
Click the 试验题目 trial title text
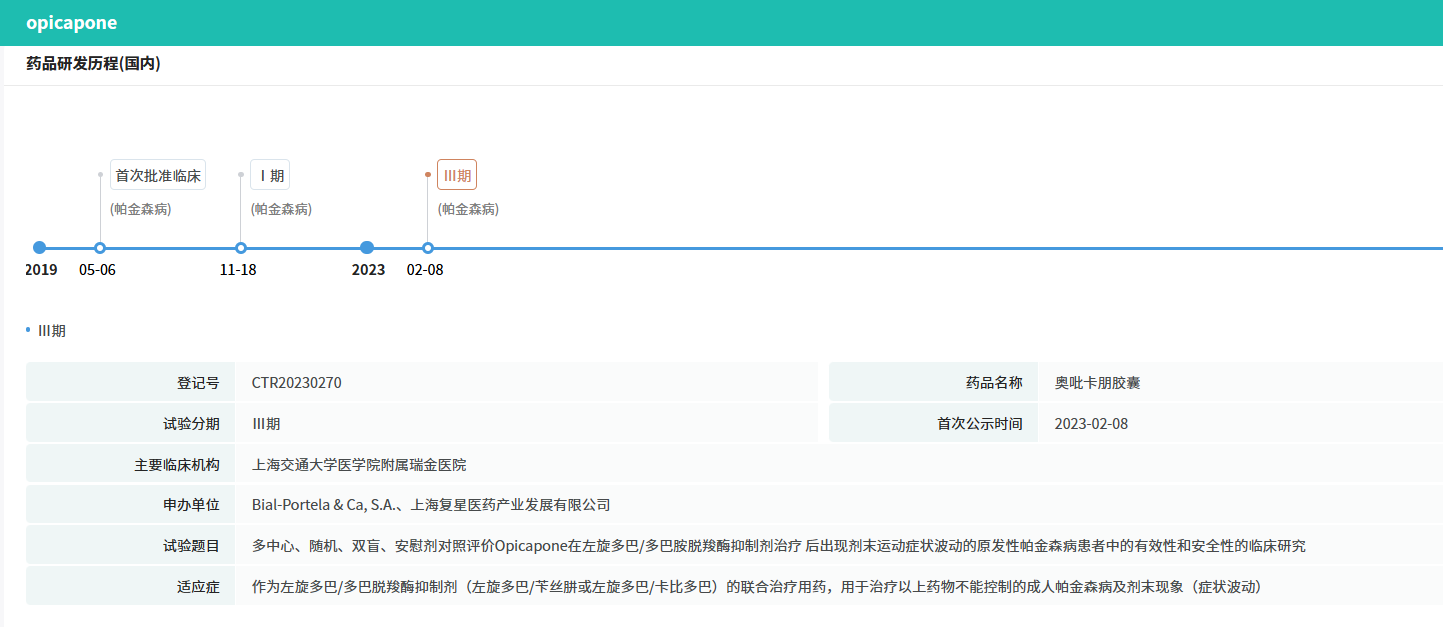click(778, 546)
